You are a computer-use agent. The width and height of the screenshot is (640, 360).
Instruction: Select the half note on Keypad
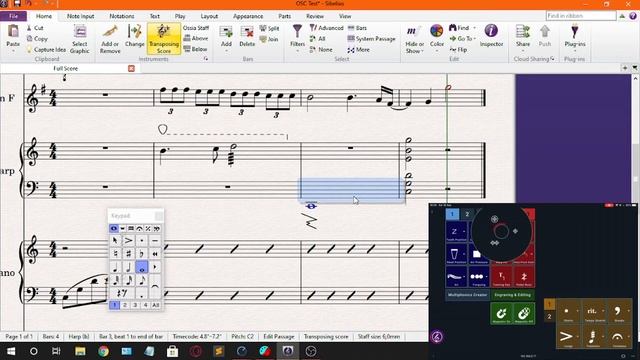[x=128, y=267]
